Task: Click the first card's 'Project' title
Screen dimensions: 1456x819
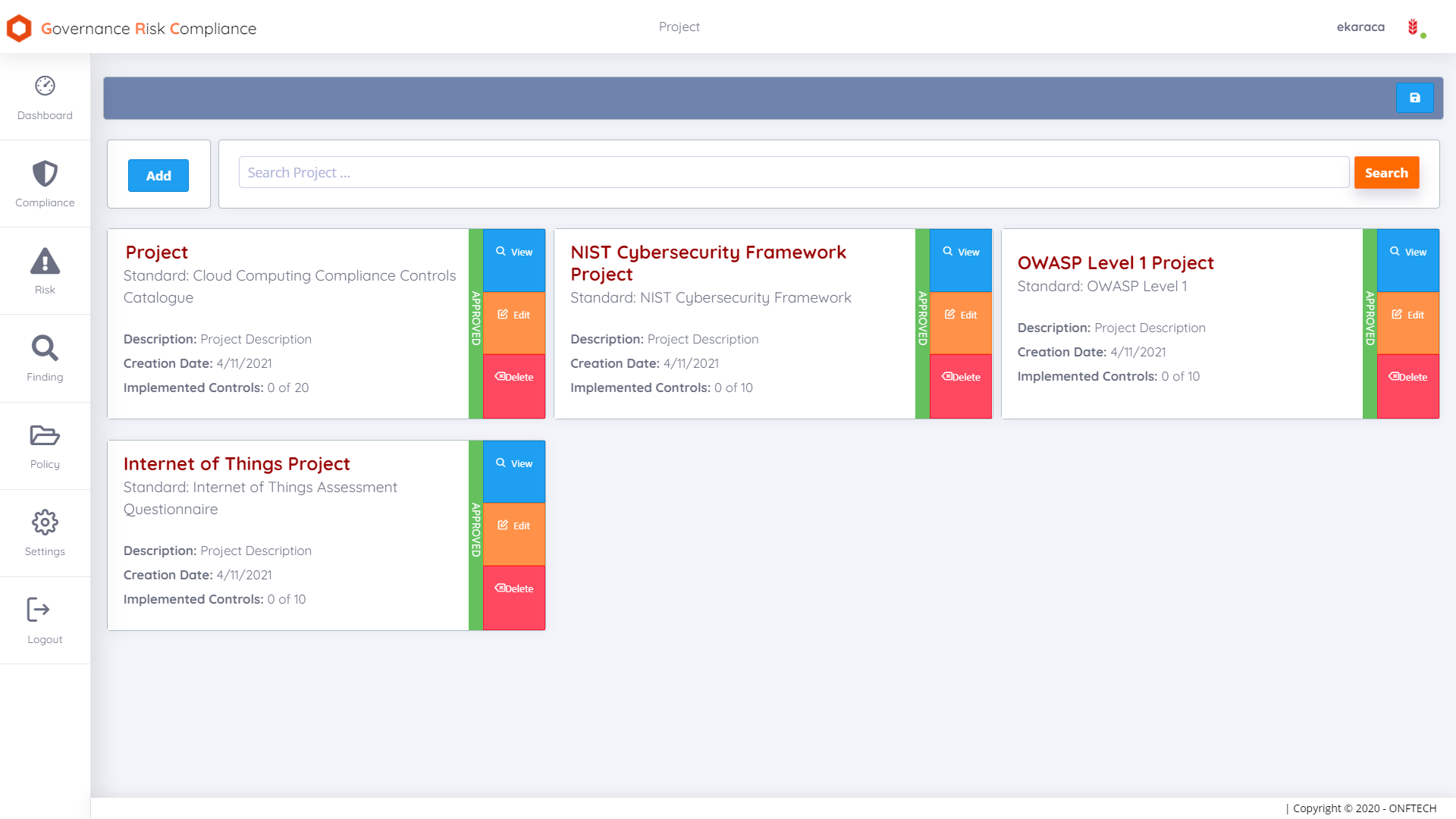Action: [156, 253]
